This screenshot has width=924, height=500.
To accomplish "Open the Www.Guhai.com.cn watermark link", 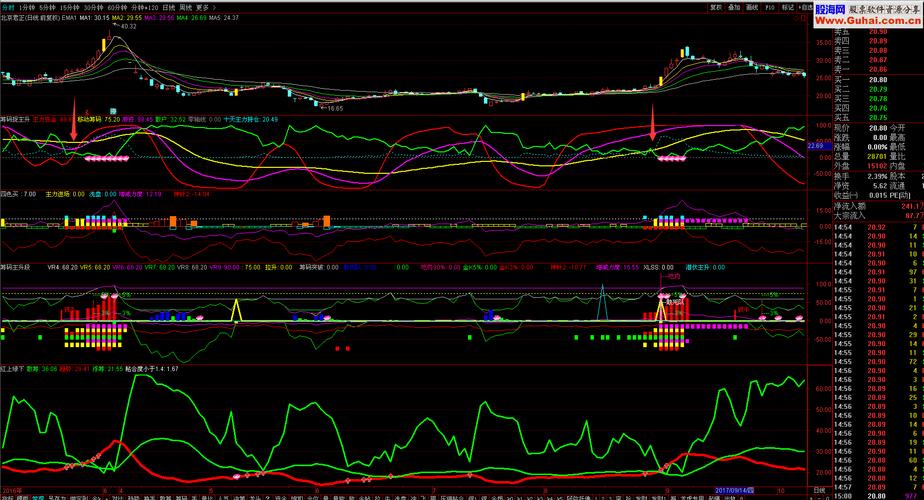I will coord(869,21).
